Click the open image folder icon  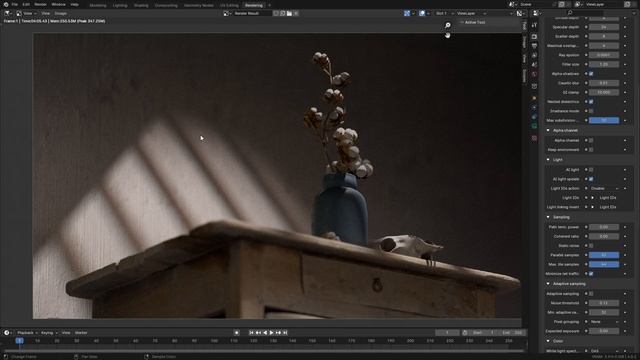click(289, 13)
